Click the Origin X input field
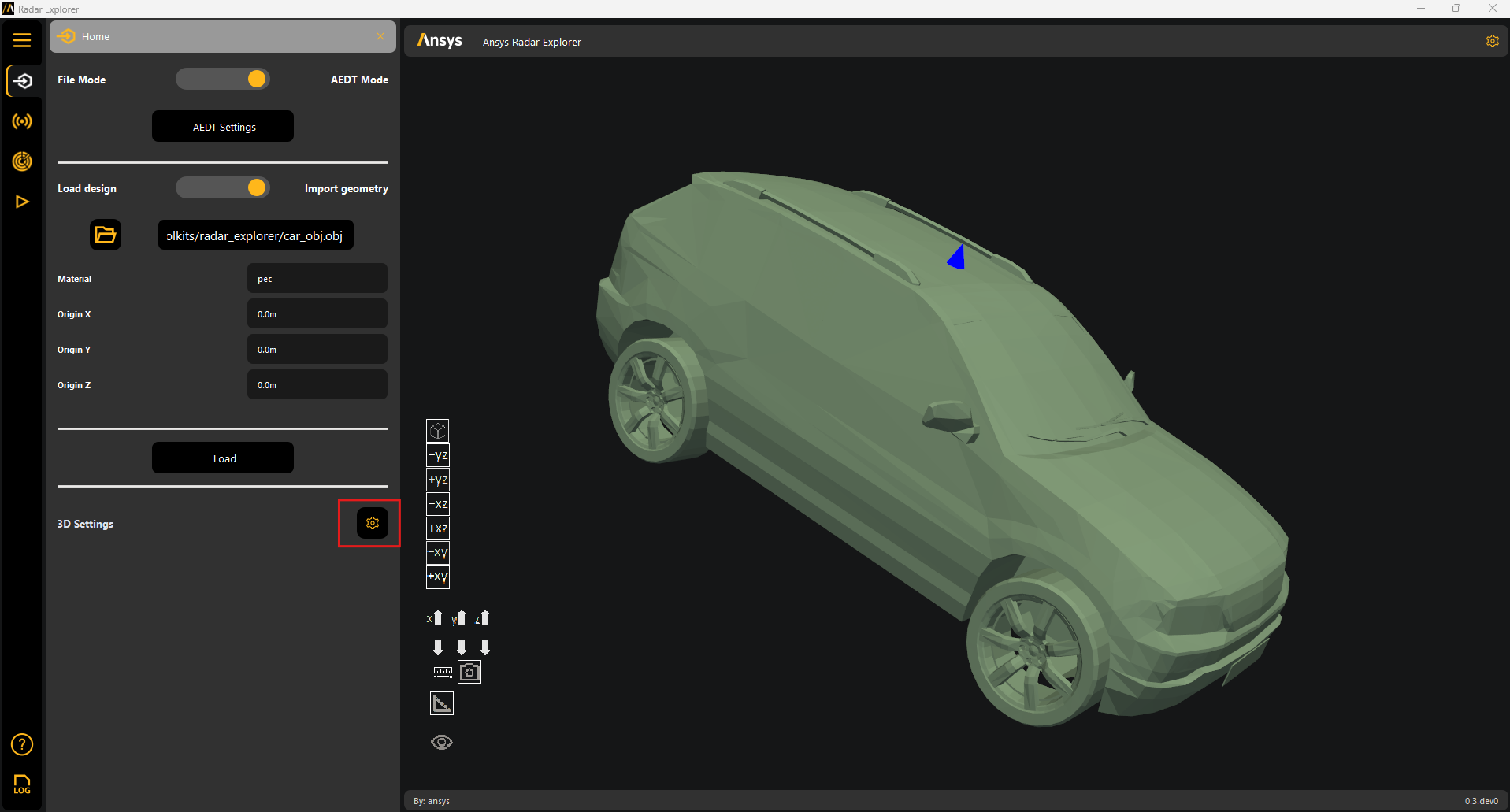The image size is (1510, 812). pyautogui.click(x=317, y=314)
